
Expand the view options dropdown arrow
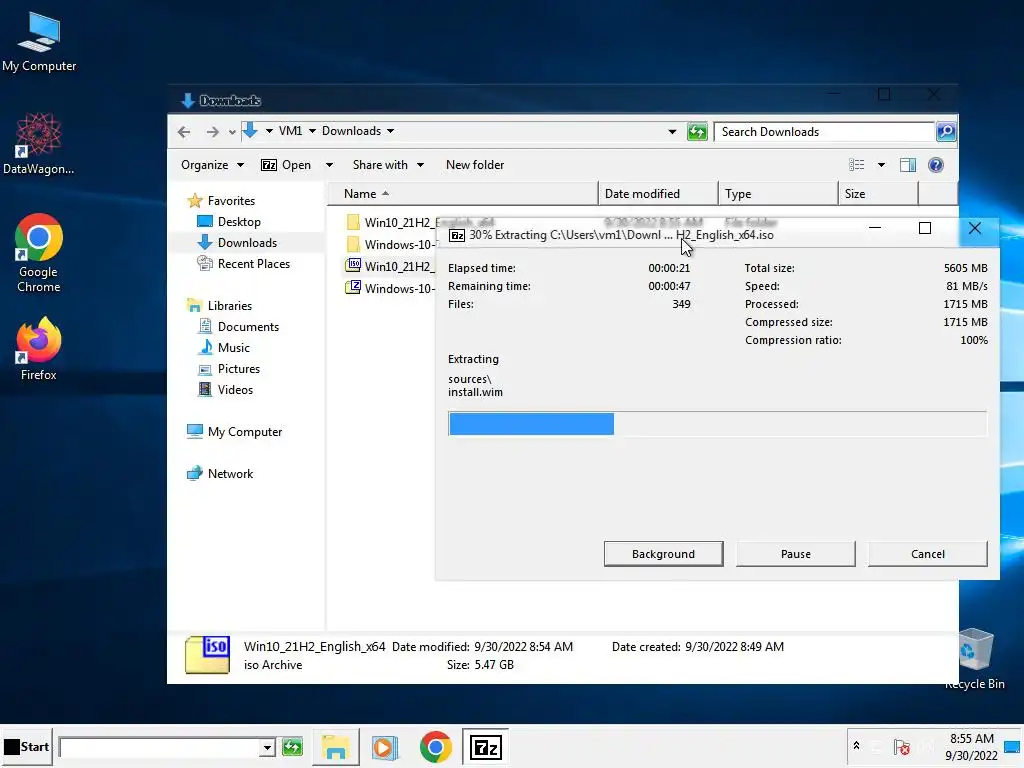click(881, 165)
